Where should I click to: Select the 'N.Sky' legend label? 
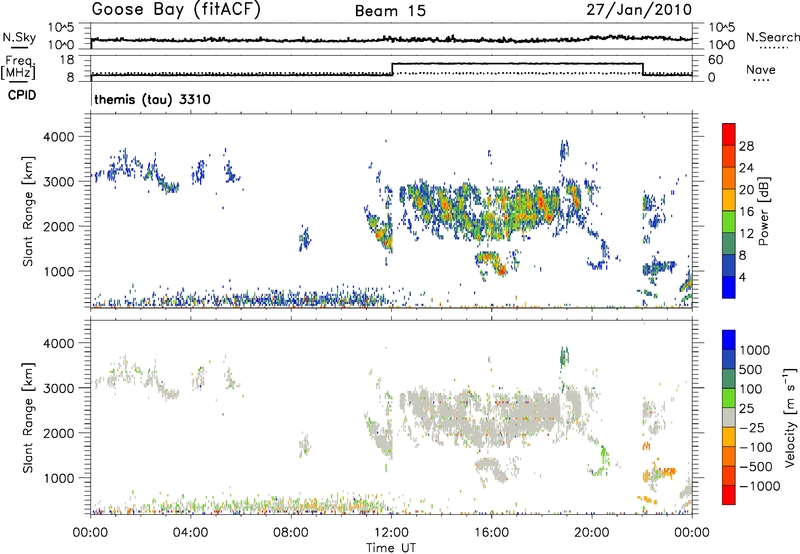click(x=19, y=37)
